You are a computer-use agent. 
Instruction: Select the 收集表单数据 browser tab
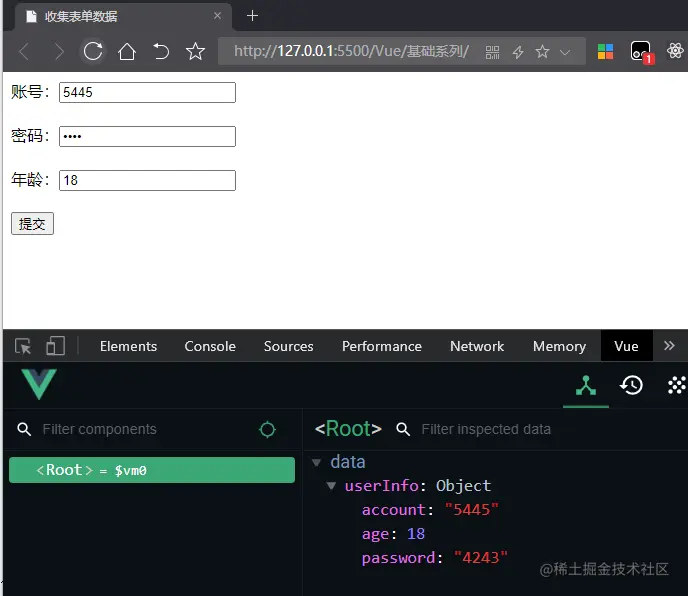click(x=123, y=16)
